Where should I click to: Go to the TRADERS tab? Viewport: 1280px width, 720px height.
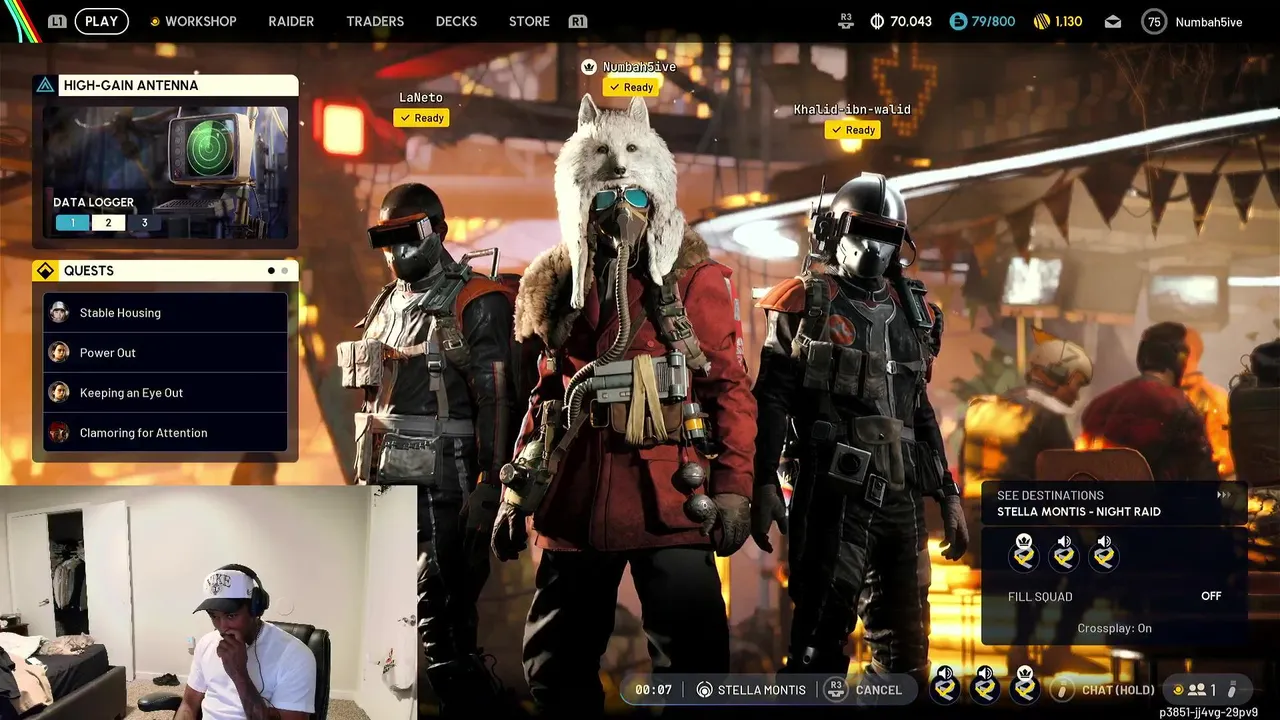tap(375, 21)
